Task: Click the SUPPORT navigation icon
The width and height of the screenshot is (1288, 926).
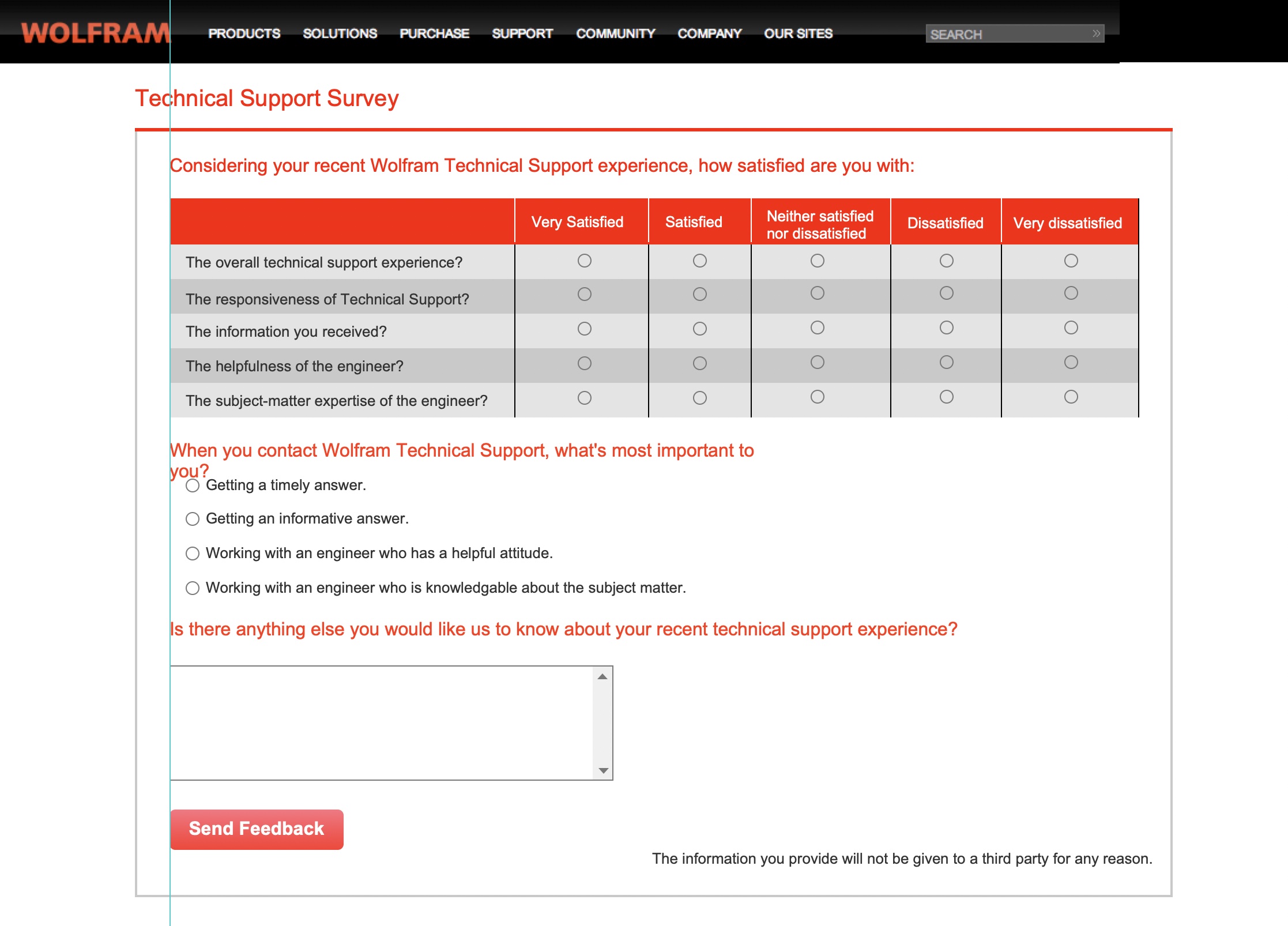Action: (x=523, y=34)
